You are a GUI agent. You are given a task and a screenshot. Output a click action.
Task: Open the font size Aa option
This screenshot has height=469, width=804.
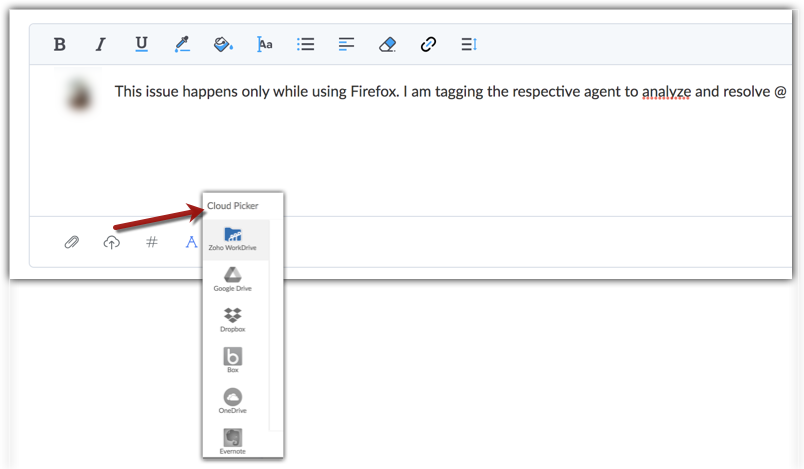coord(265,45)
